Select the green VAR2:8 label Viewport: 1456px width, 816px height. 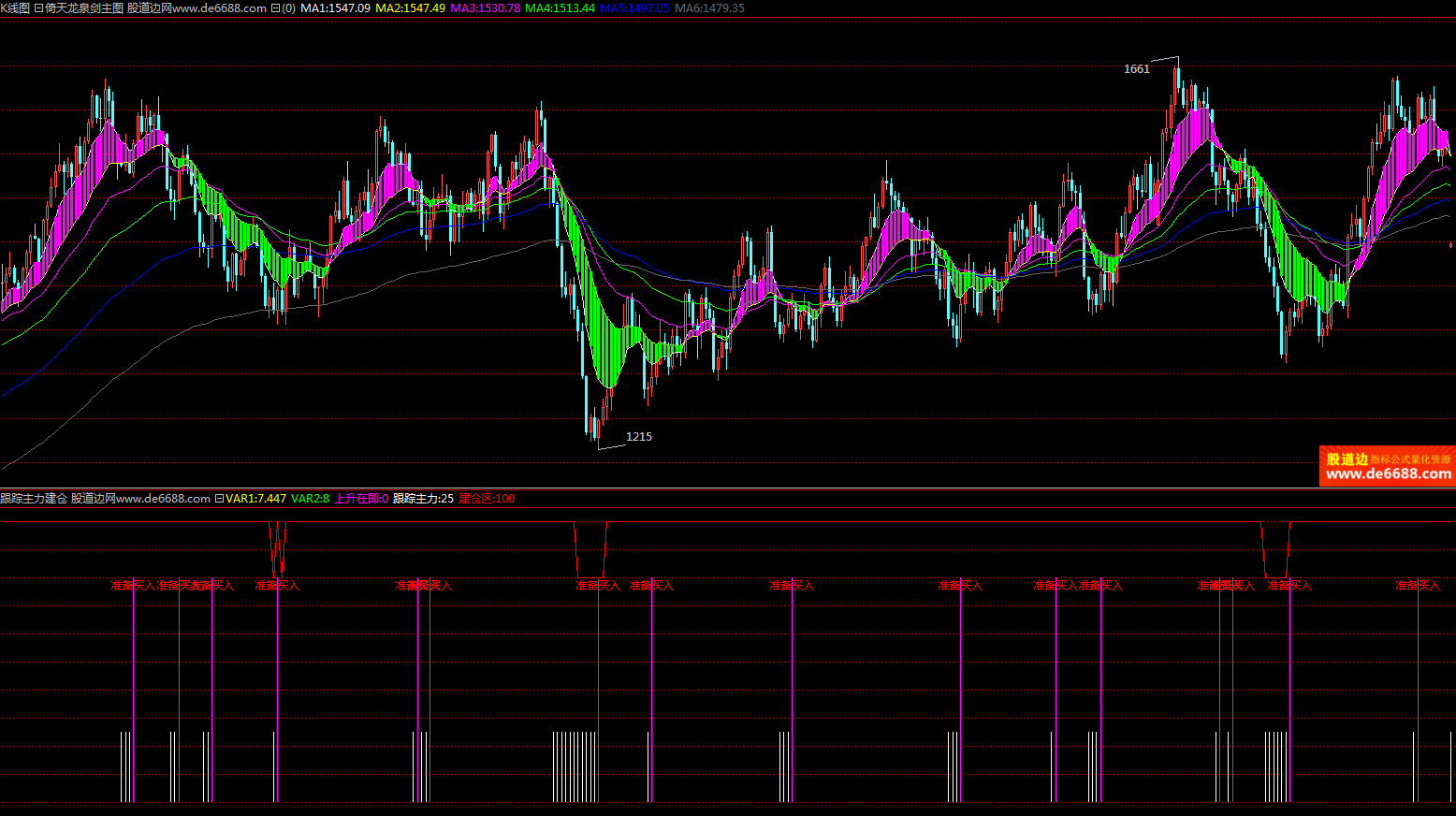coord(310,499)
